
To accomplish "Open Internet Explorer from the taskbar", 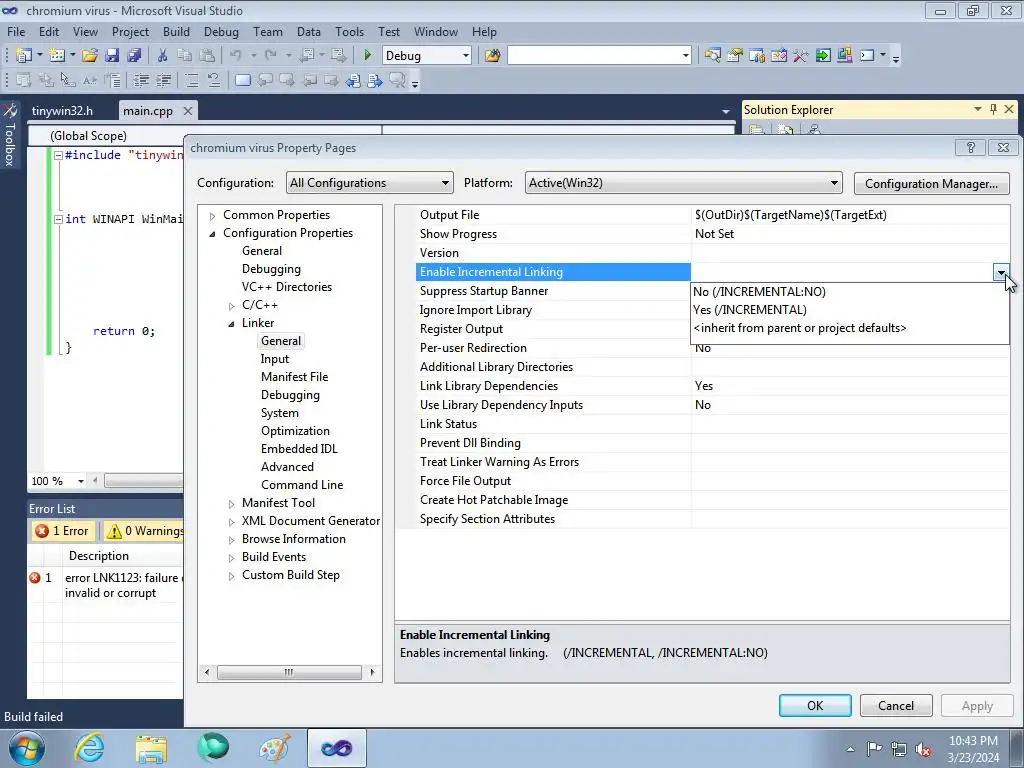I will coord(89,748).
